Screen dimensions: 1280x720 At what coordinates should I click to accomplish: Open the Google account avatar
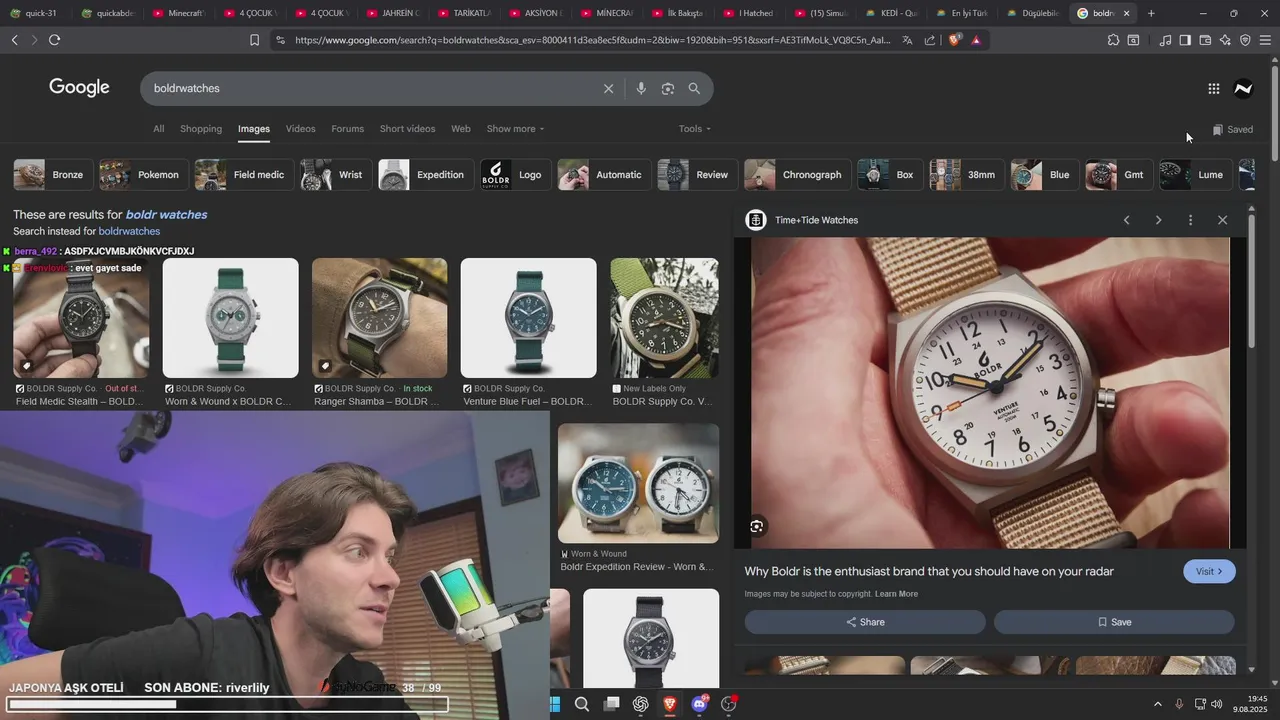tap(1243, 89)
